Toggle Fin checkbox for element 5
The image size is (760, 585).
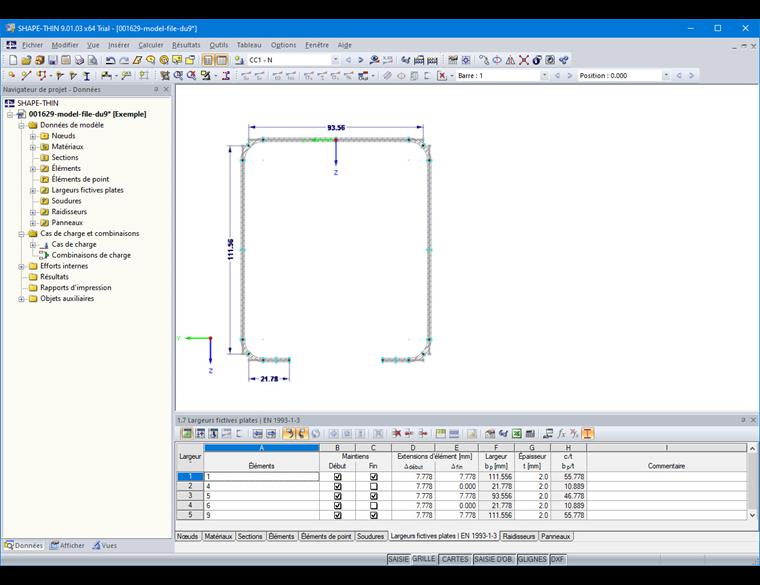click(373, 496)
